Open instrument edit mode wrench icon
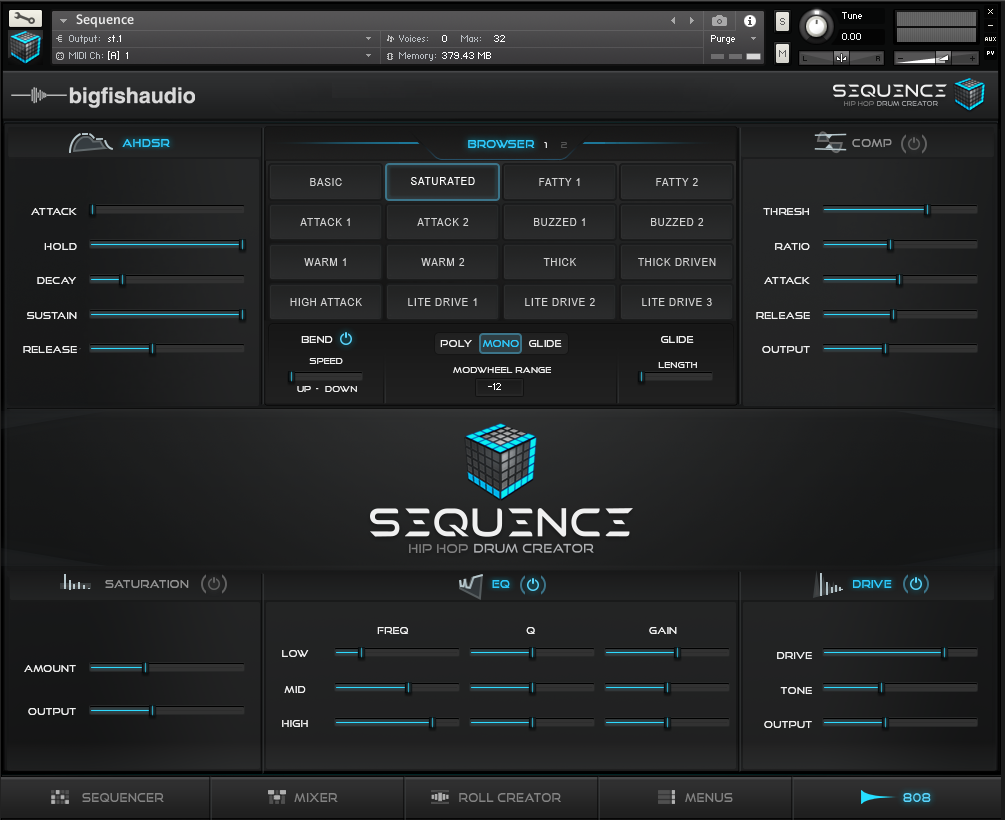This screenshot has height=820, width=1005. click(x=25, y=18)
